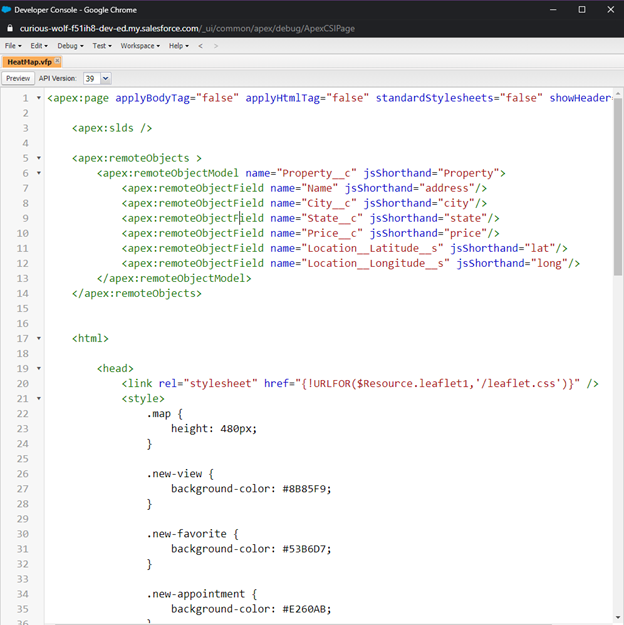
Task: Click the closing </apex:remoteObjects> tag
Action: tap(137, 293)
